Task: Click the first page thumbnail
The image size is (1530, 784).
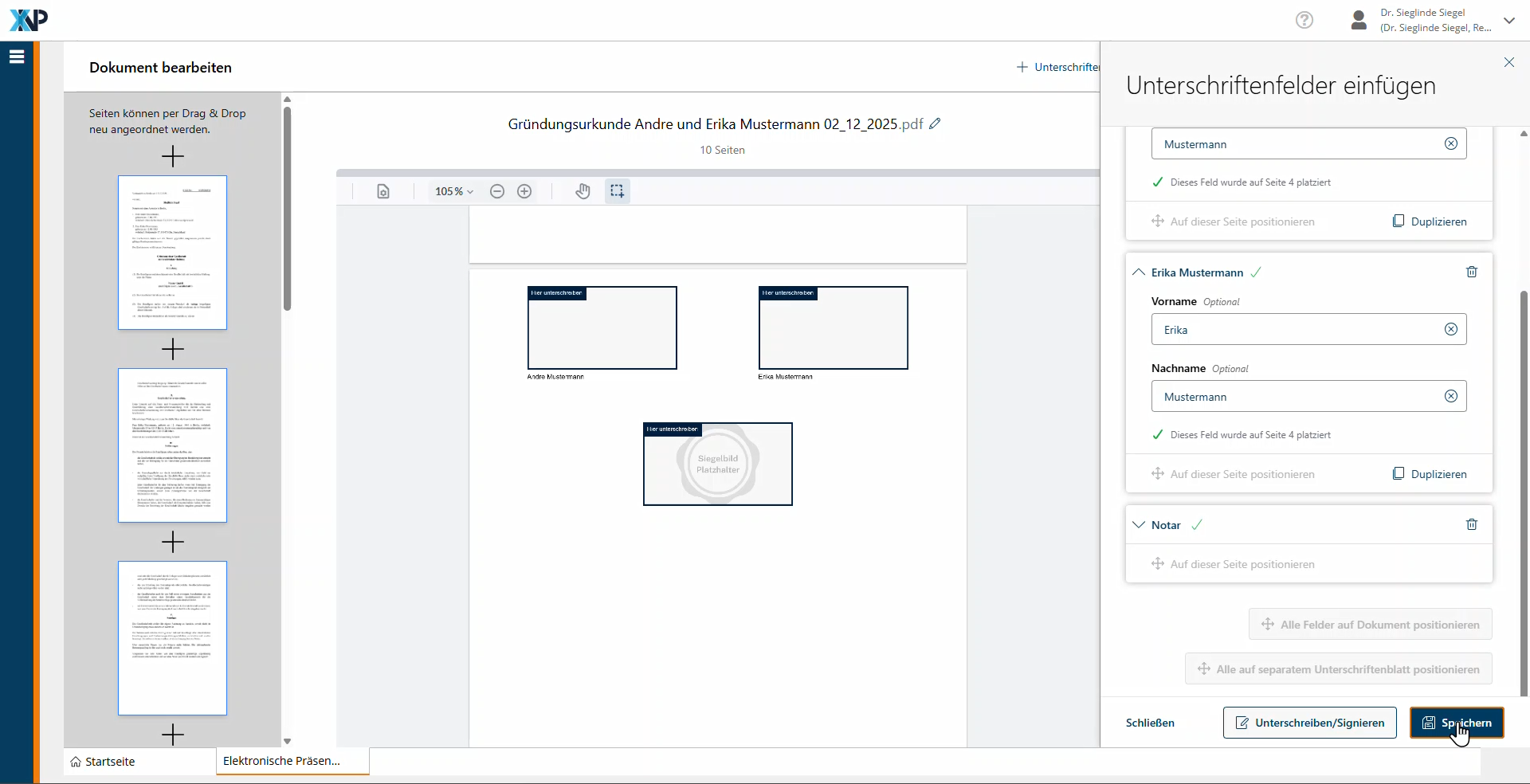Action: tap(172, 253)
